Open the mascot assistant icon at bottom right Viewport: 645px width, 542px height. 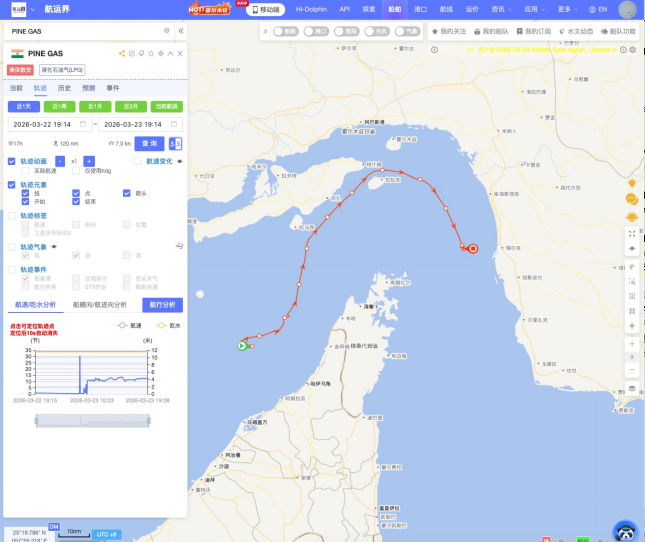625,531
